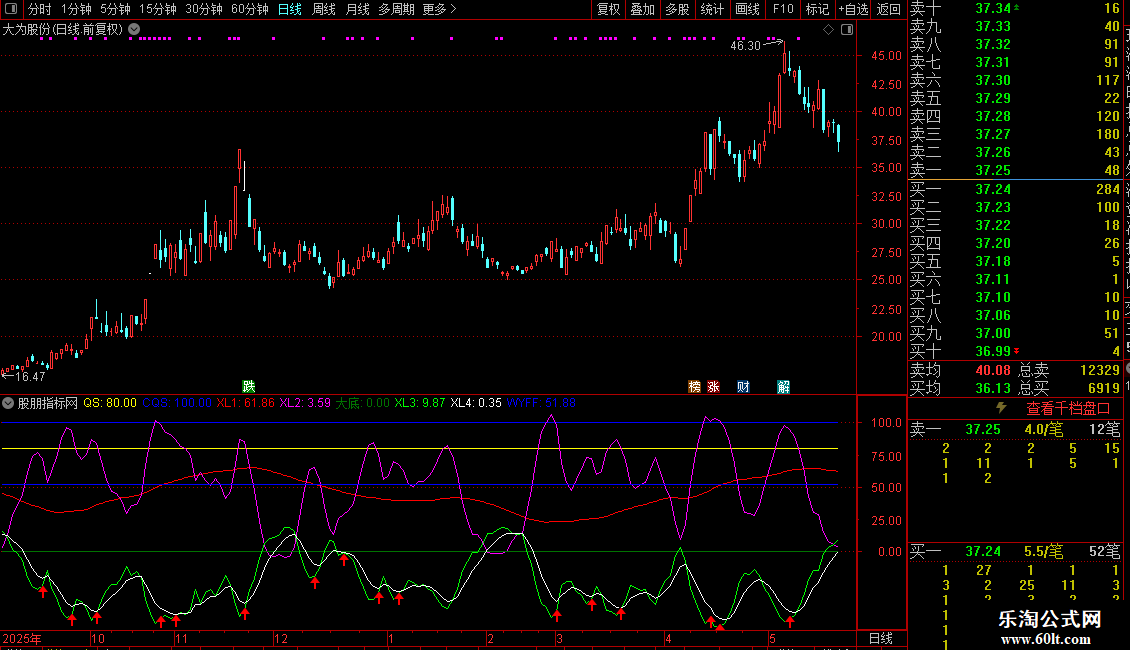The height and width of the screenshot is (650, 1130).
Task: Click the 卖均 value 40.08
Action: click(993, 370)
